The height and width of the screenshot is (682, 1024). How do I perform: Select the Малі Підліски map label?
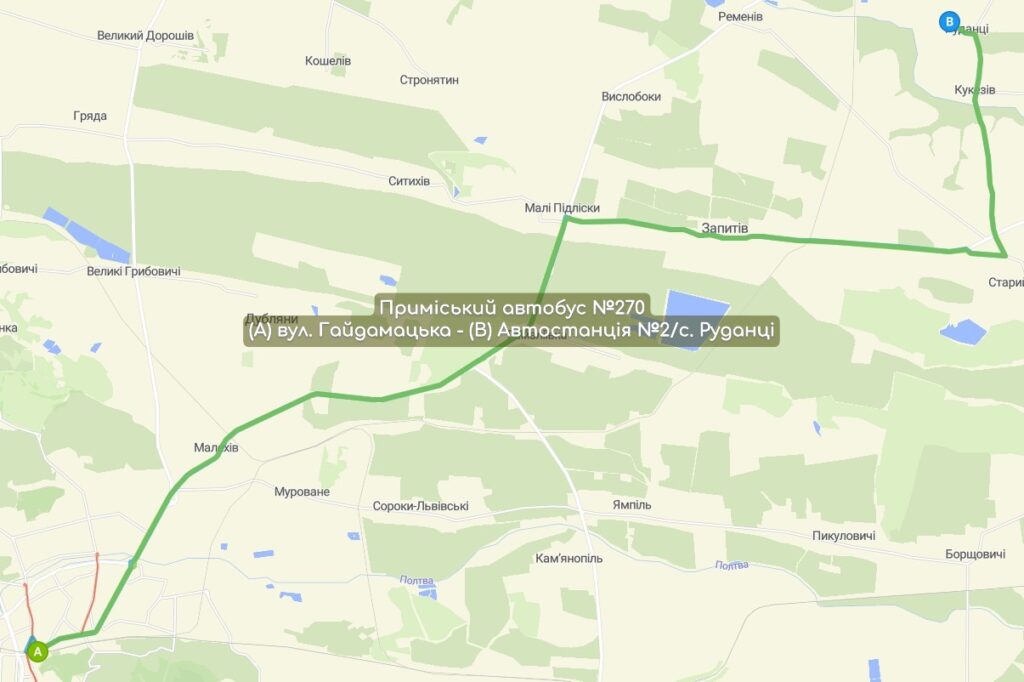(x=562, y=208)
